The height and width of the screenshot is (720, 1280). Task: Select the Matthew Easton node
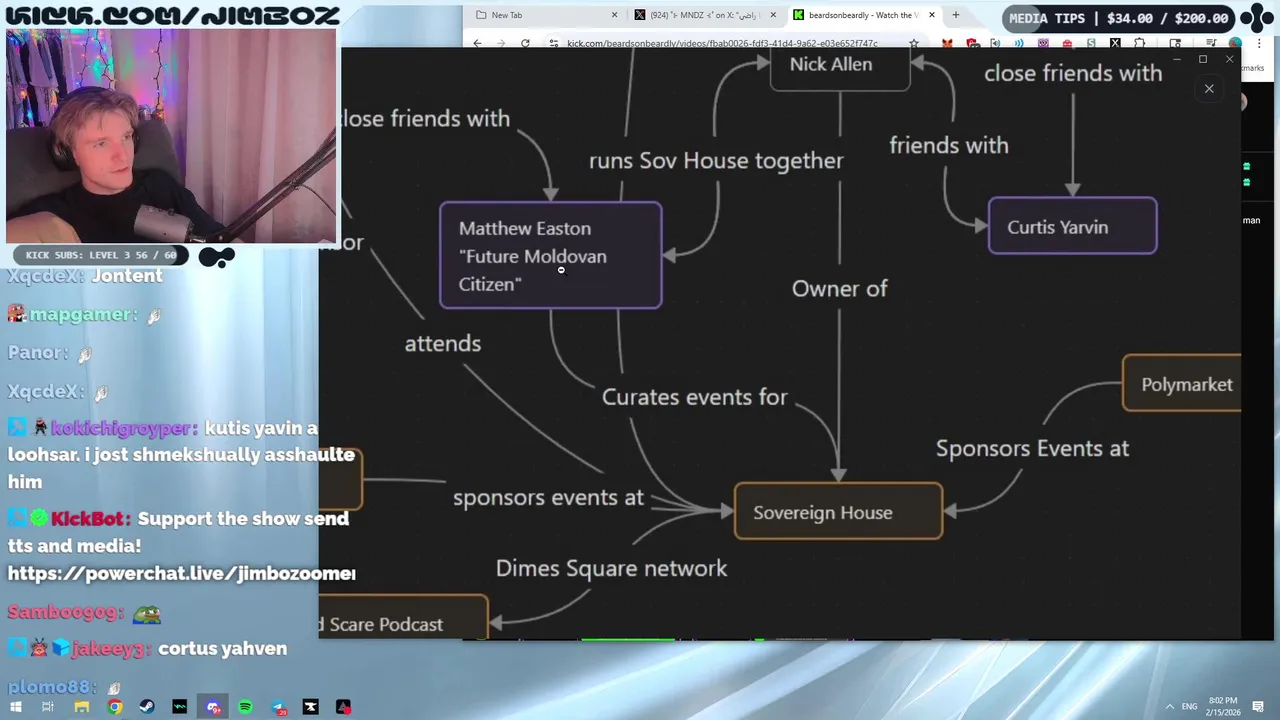(551, 256)
